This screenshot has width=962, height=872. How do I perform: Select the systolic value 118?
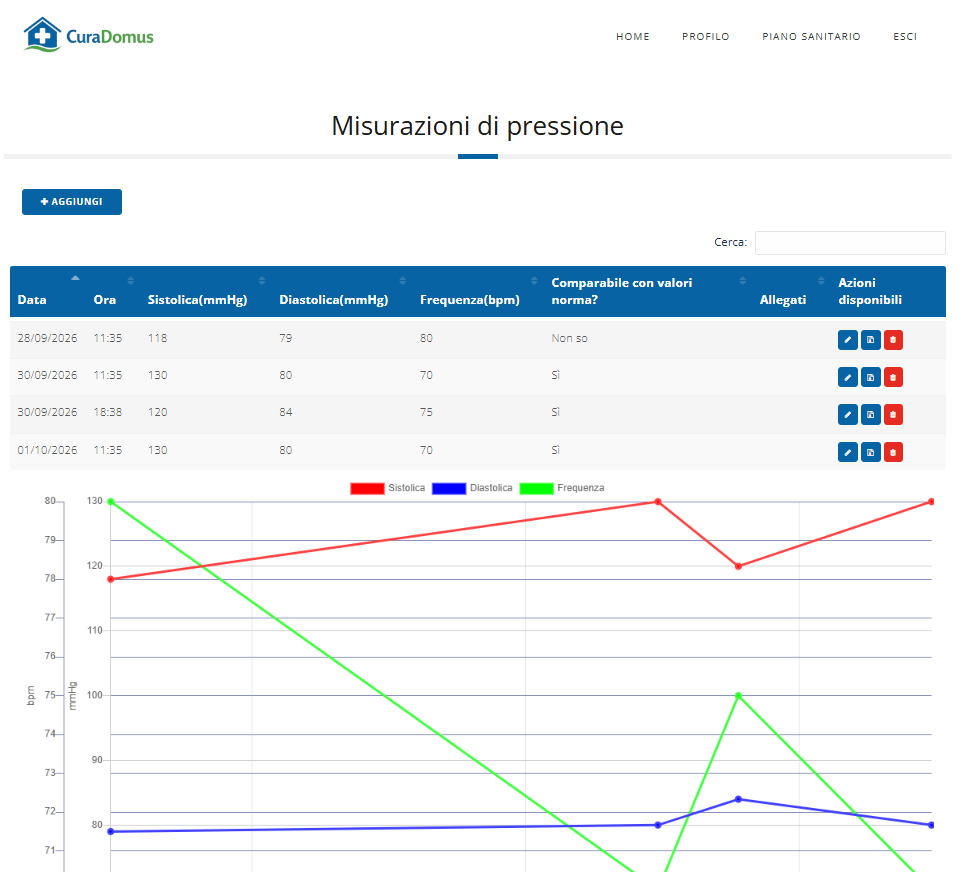coord(157,338)
